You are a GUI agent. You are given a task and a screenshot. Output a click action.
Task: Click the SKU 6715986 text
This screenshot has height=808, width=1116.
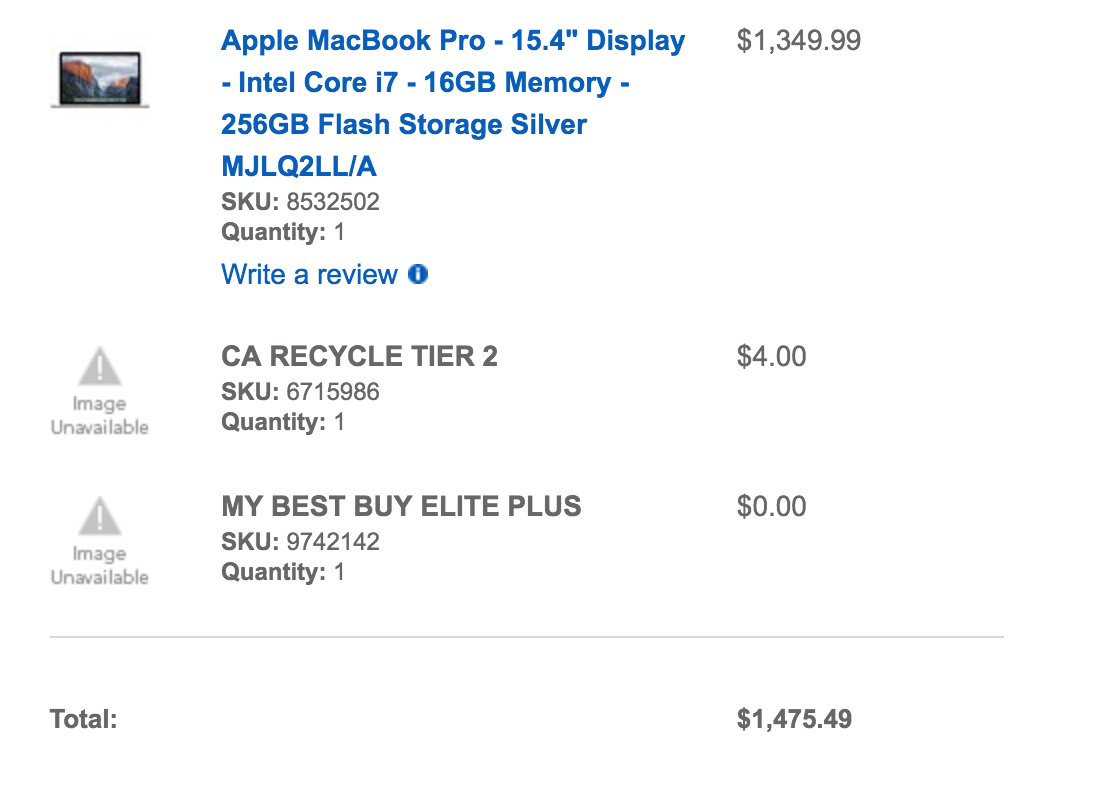point(300,392)
